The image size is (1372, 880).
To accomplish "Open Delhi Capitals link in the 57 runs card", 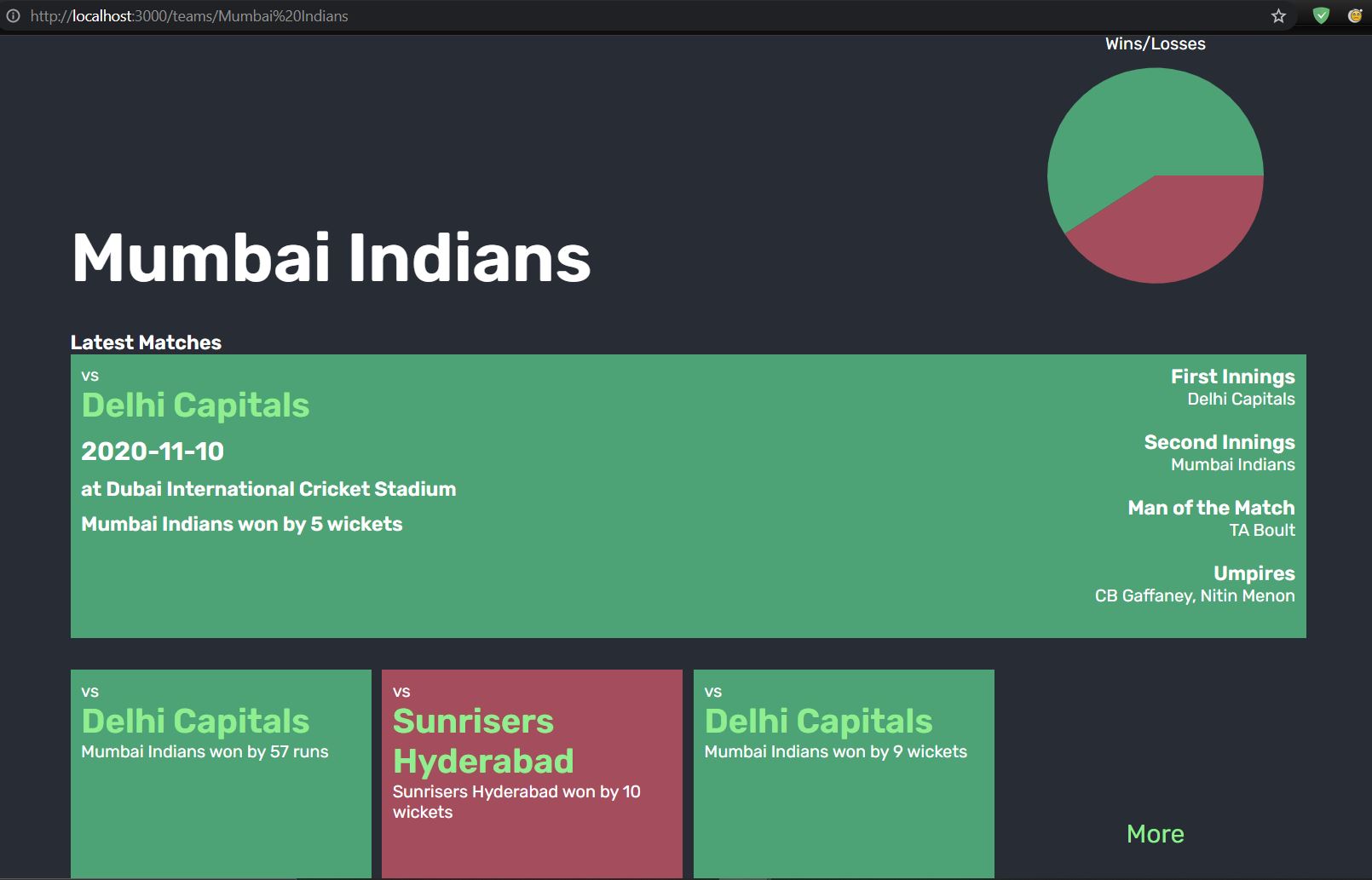I will click(x=195, y=721).
